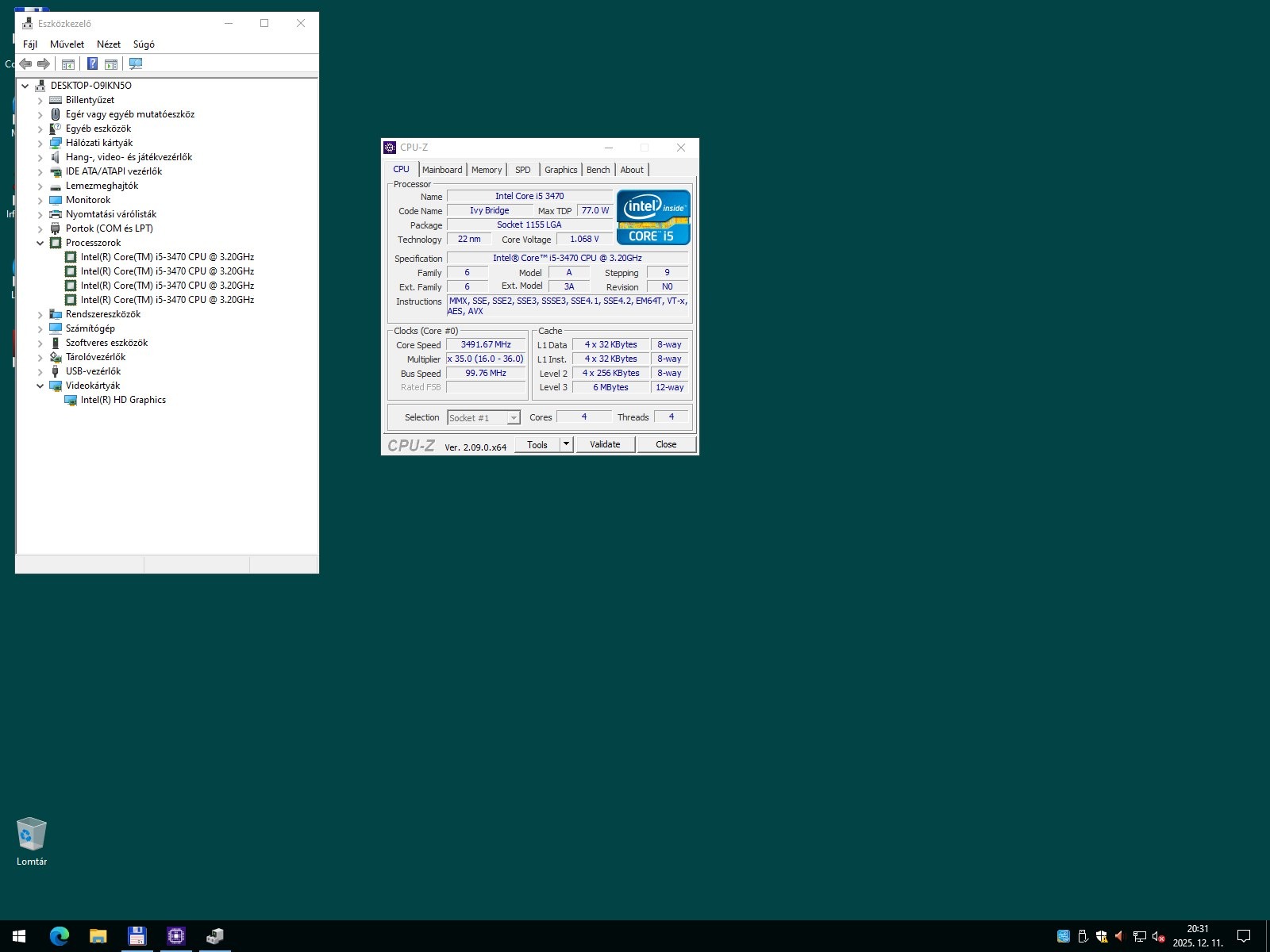Expand the USB-vezérlők category
This screenshot has height=952, width=1270.
(x=40, y=371)
